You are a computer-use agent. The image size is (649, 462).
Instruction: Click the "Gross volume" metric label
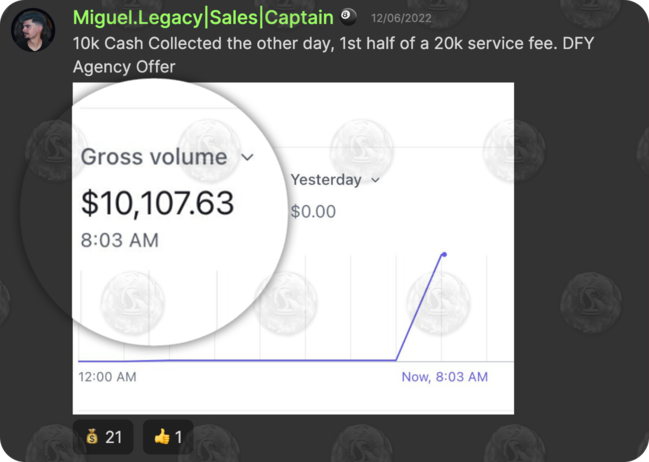[154, 157]
